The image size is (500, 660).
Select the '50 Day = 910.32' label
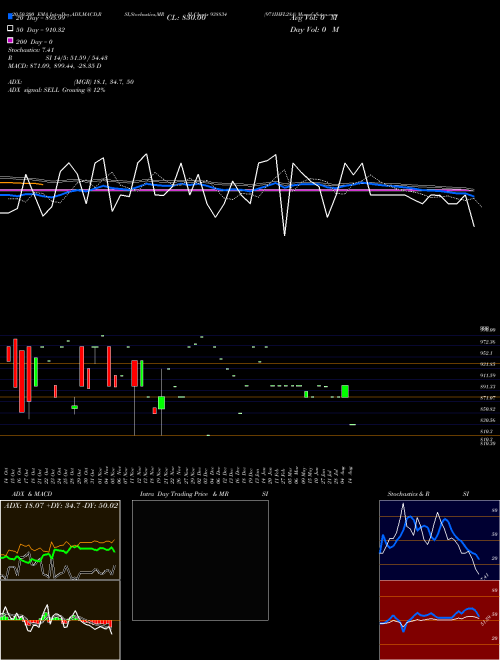click(x=40, y=30)
